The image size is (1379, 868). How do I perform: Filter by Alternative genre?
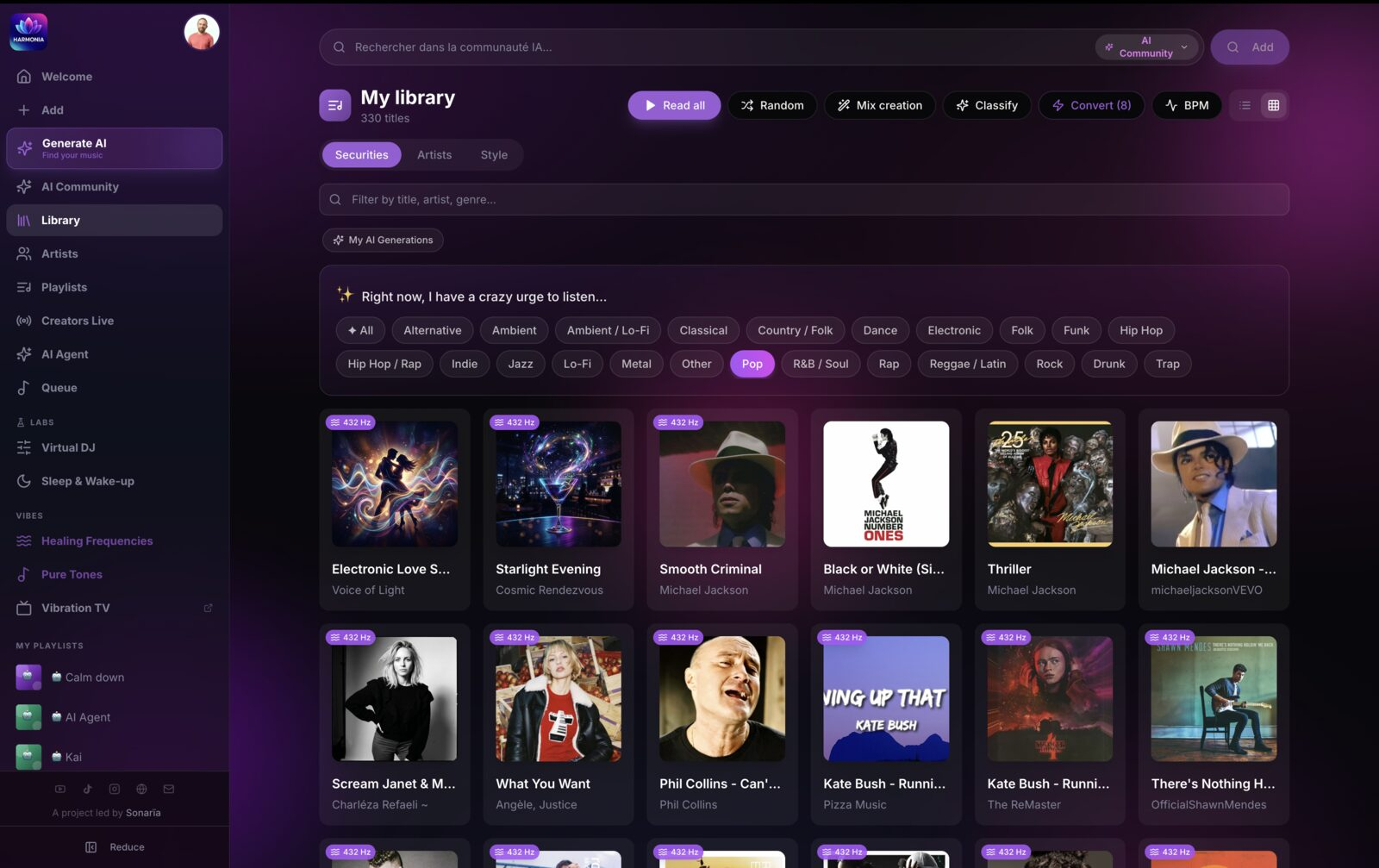tap(433, 331)
